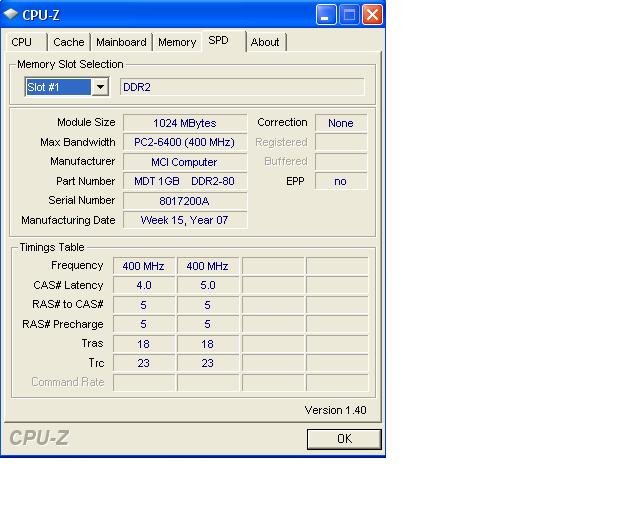Click the Memory Slot Selection group title
Image resolution: width=640 pixels, height=512 pixels.
(x=70, y=64)
